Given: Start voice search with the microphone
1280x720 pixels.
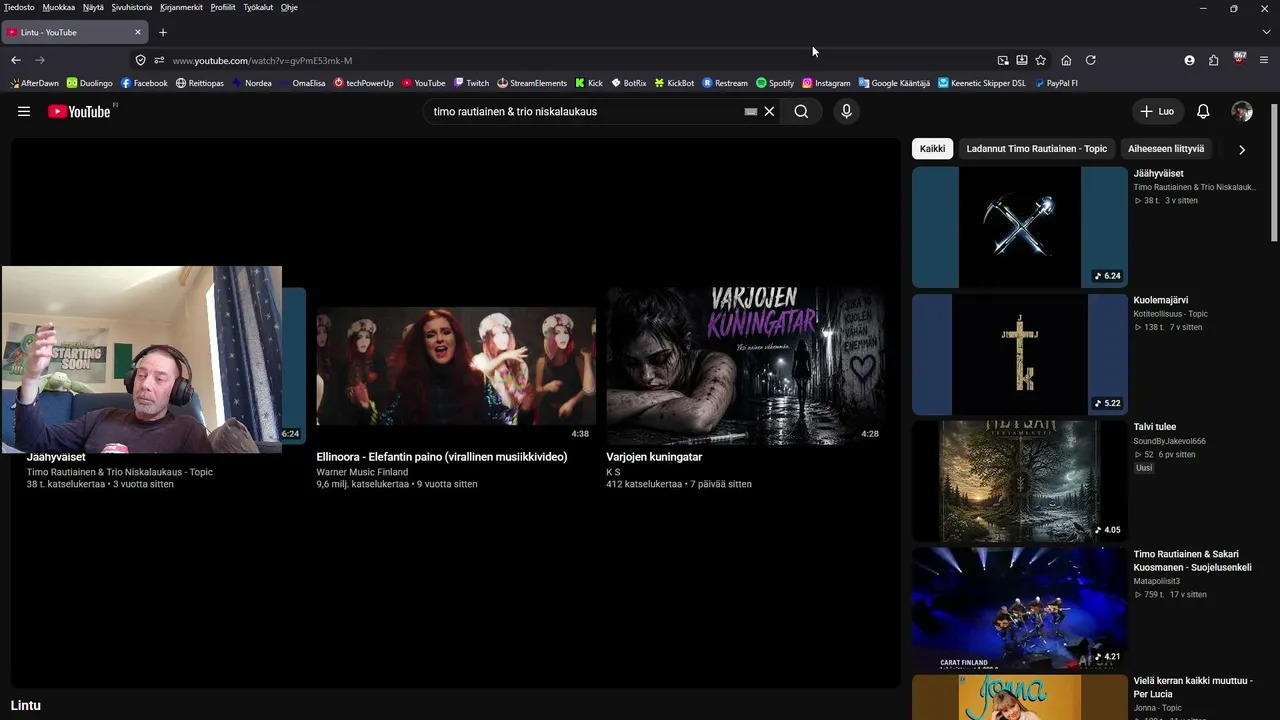Looking at the screenshot, I should click(846, 111).
